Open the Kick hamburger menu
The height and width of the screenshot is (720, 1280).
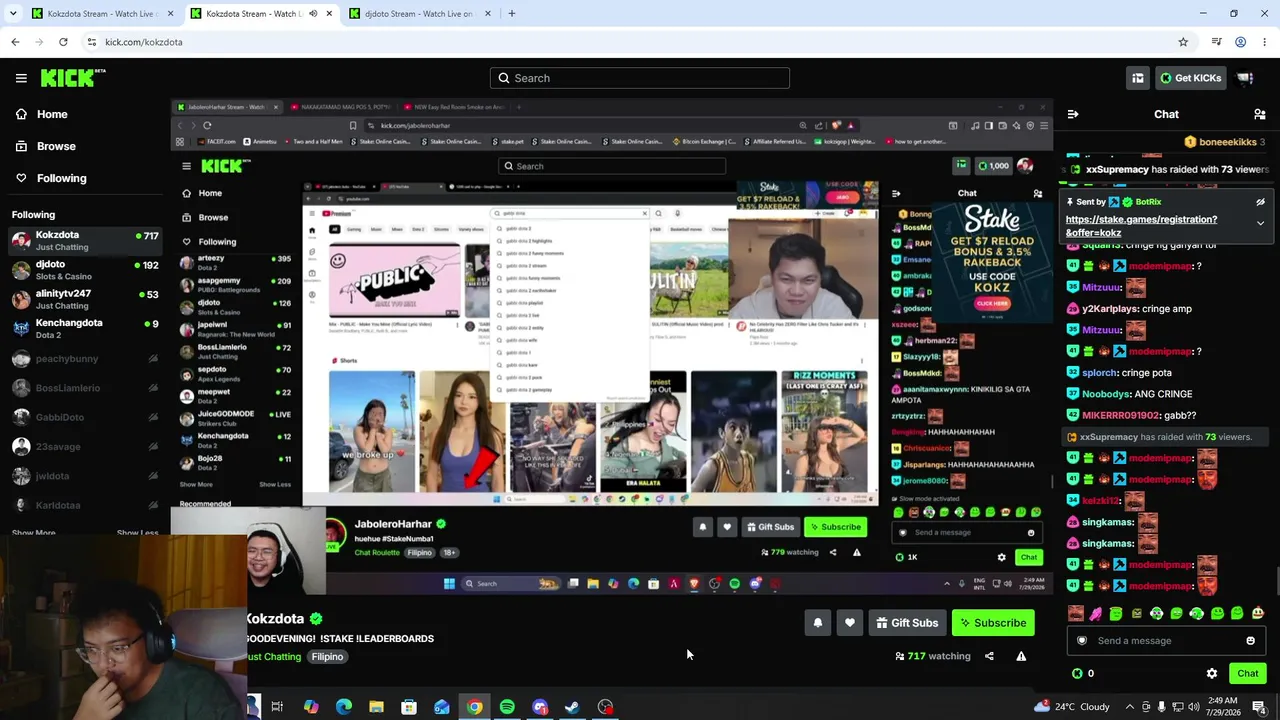[x=21, y=78]
